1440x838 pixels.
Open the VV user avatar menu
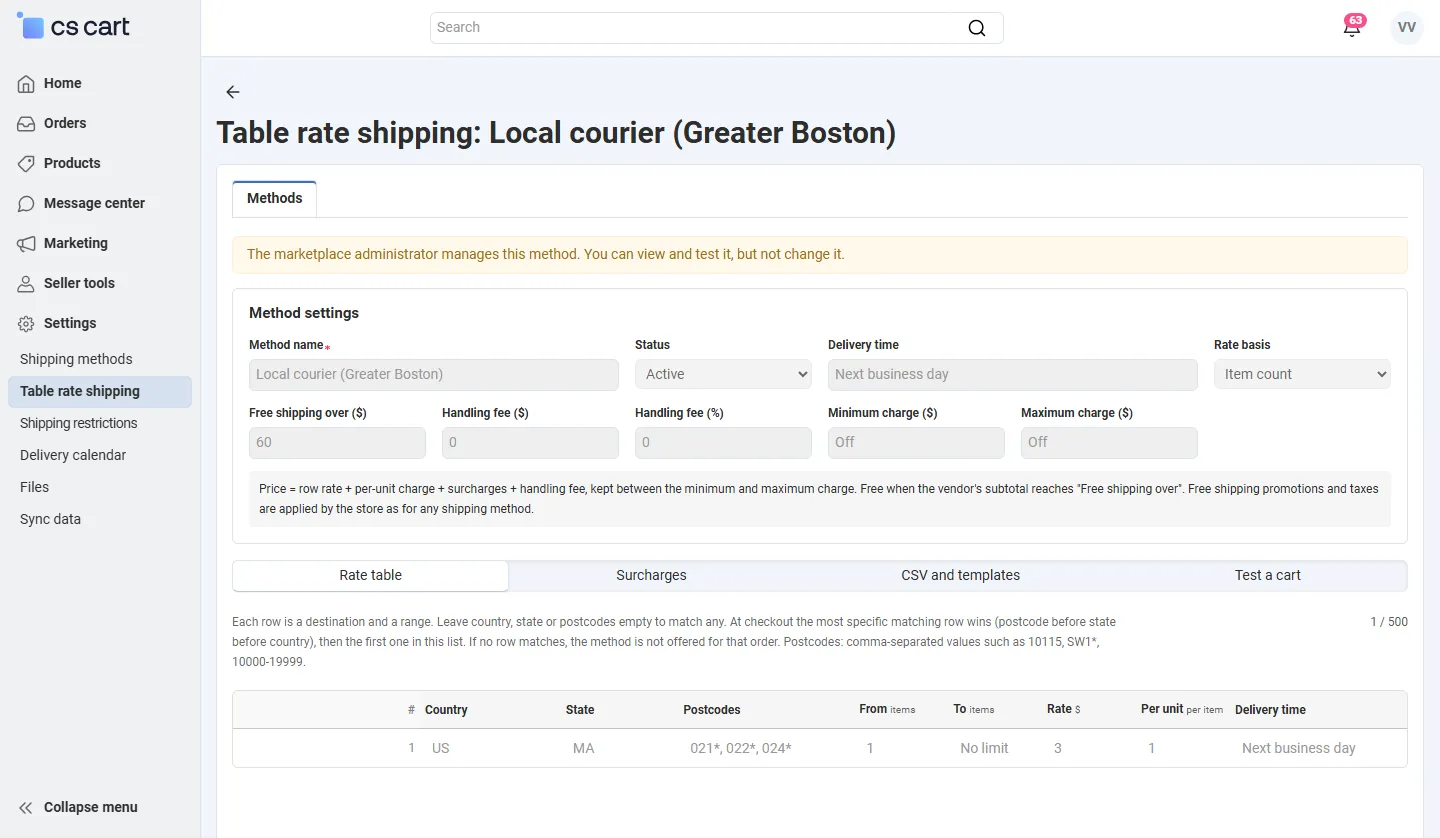(x=1407, y=27)
